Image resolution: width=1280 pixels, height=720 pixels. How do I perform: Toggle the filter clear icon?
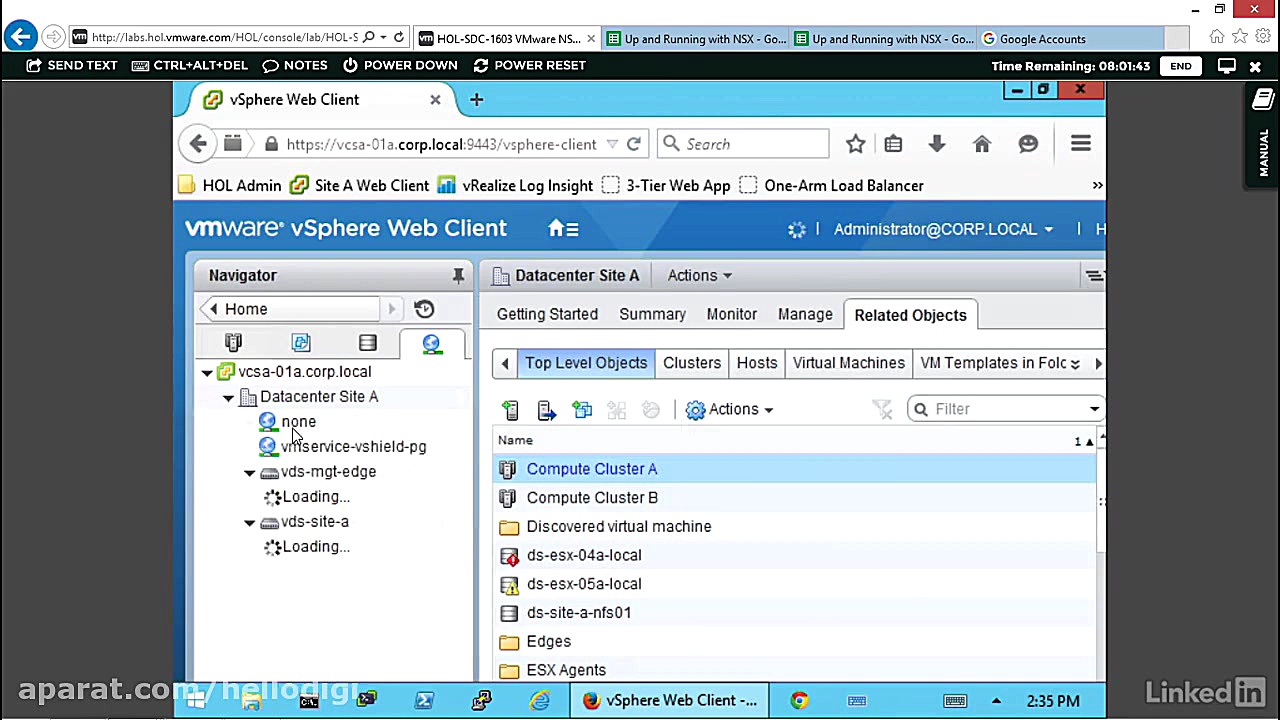[x=882, y=409]
